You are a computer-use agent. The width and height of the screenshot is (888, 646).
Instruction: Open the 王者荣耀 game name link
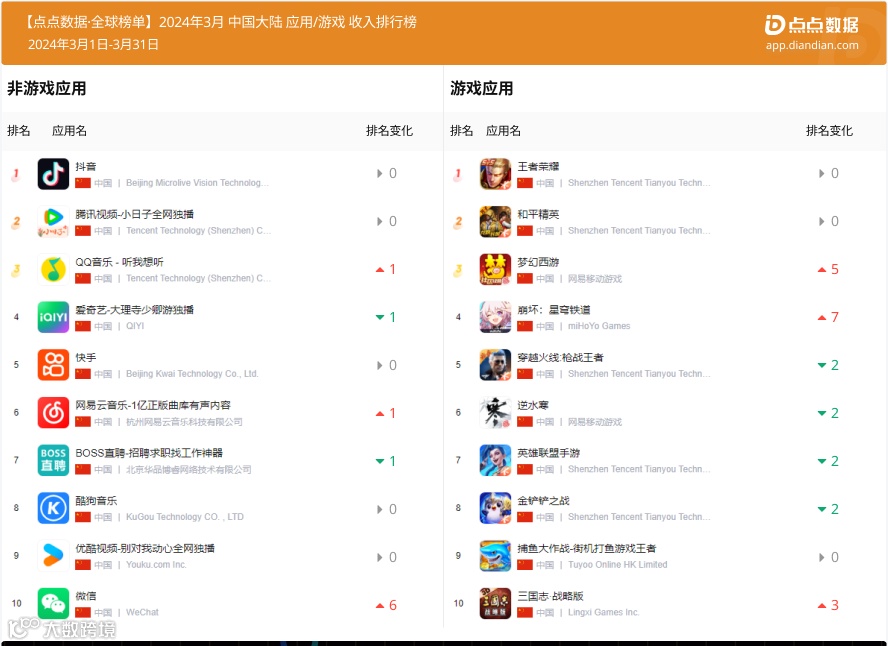click(538, 166)
